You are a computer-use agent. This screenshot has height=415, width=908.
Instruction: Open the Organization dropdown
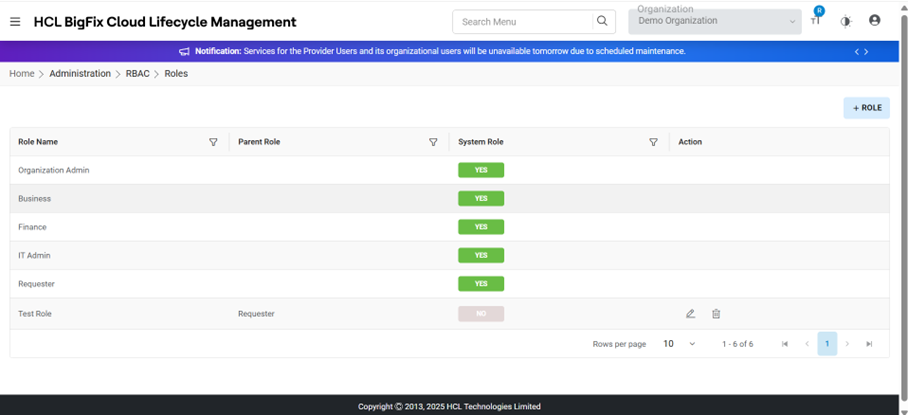coord(715,21)
